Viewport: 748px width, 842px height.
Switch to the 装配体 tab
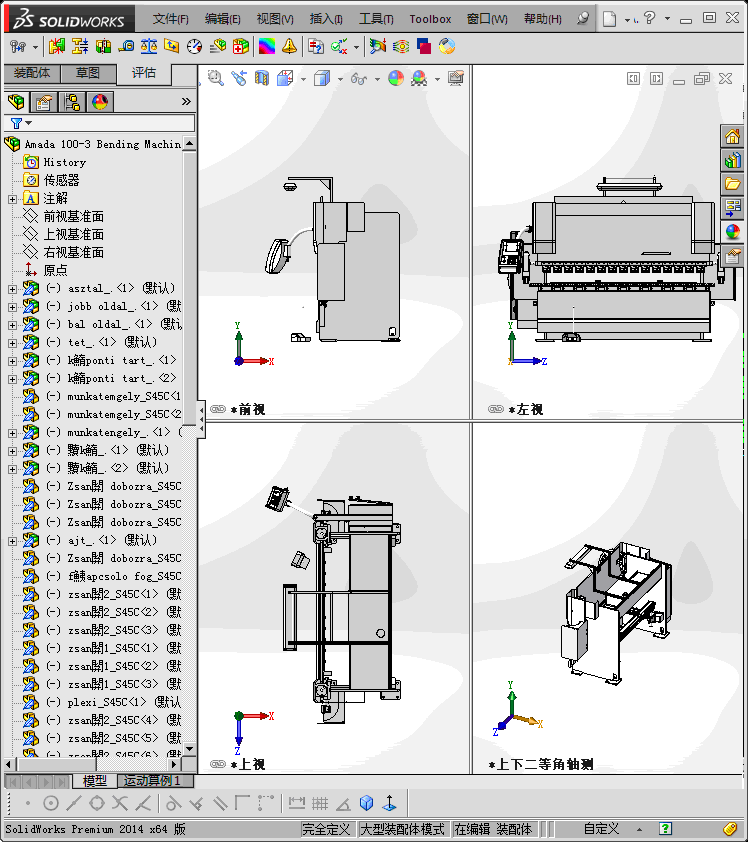(32, 73)
